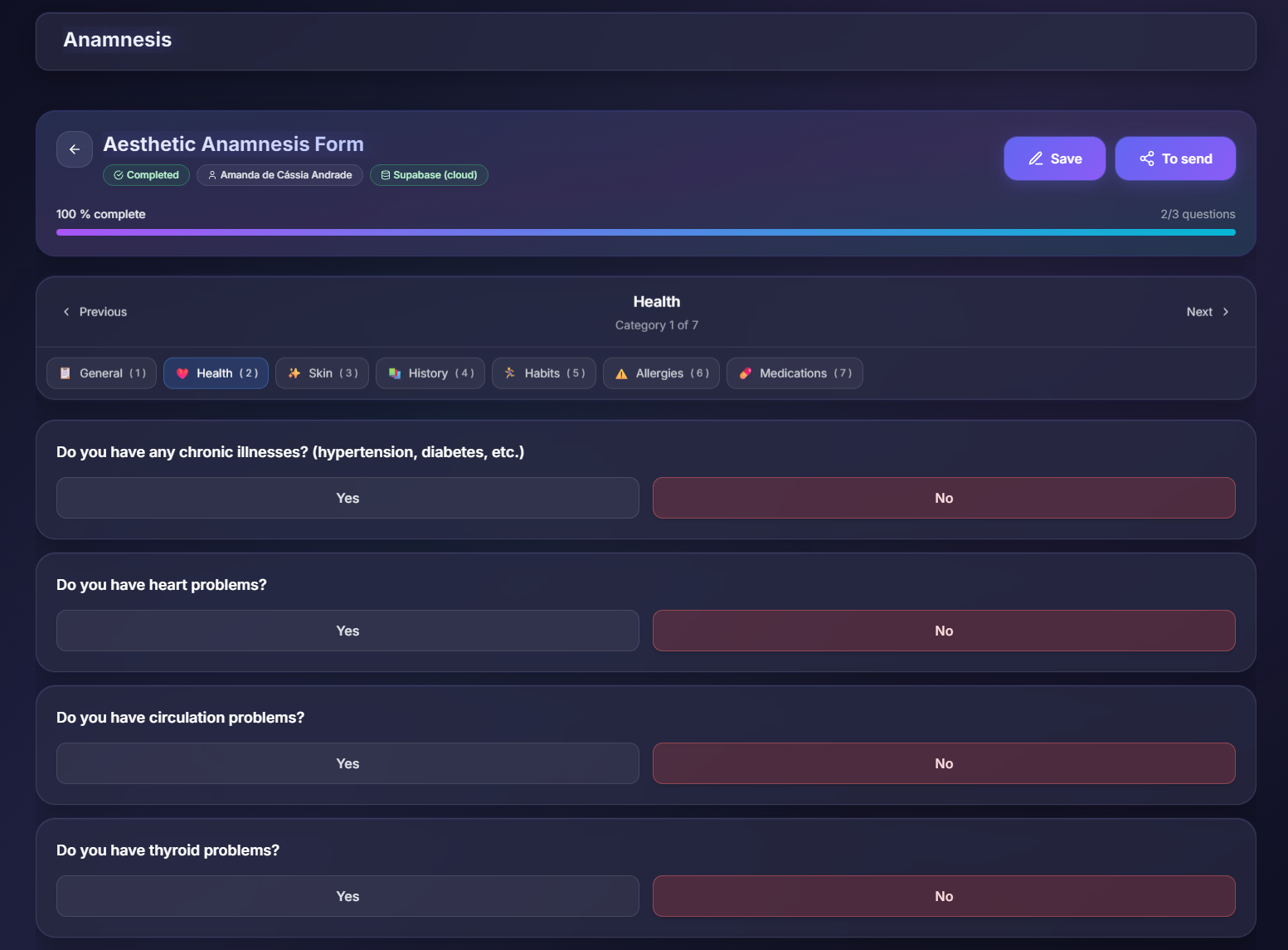The height and width of the screenshot is (950, 1288).
Task: Click the clipboard icon in General tab
Action: point(66,373)
